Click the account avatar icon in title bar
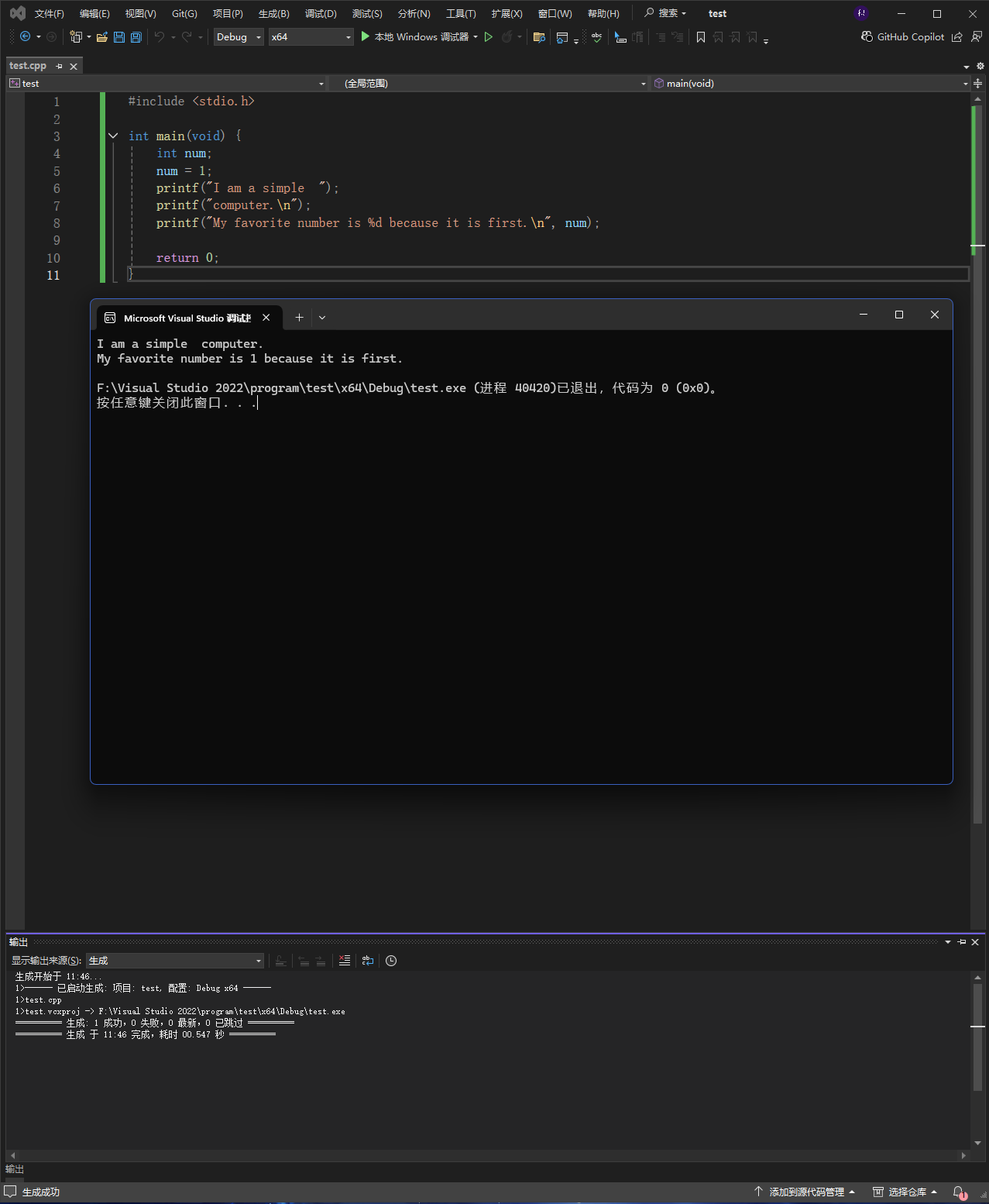The height and width of the screenshot is (1204, 989). (x=861, y=13)
